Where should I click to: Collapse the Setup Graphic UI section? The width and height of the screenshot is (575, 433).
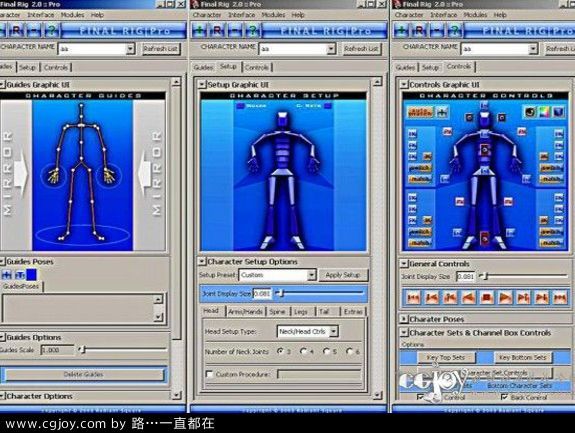(x=202, y=85)
